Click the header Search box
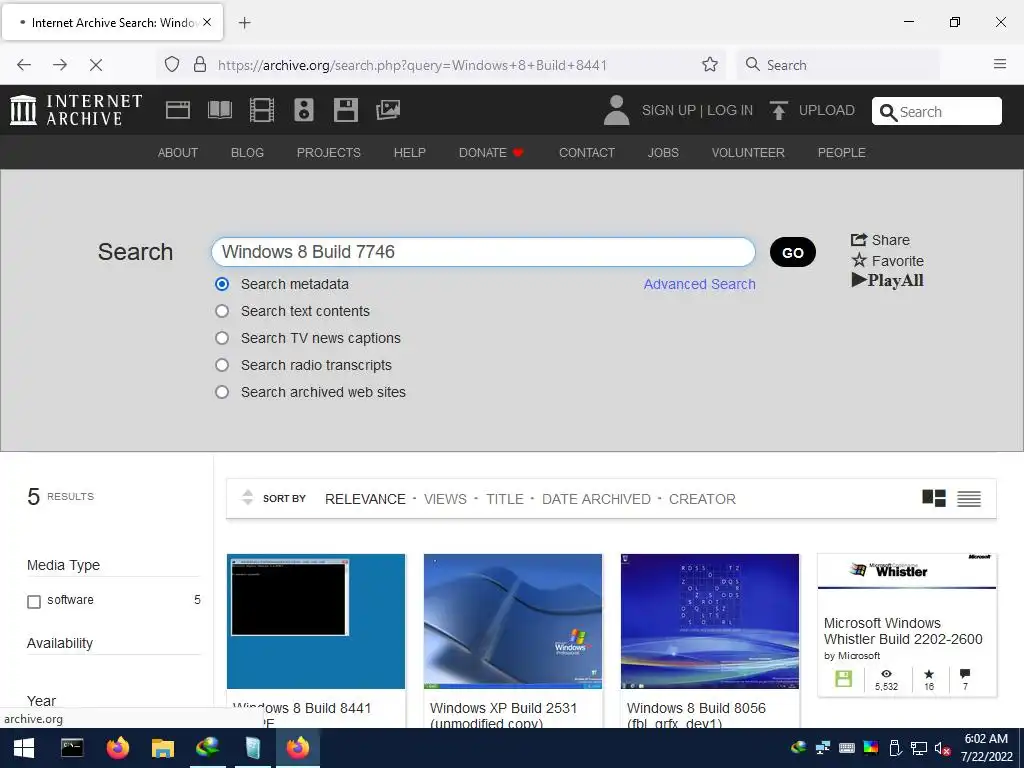1024x768 pixels. click(x=936, y=112)
